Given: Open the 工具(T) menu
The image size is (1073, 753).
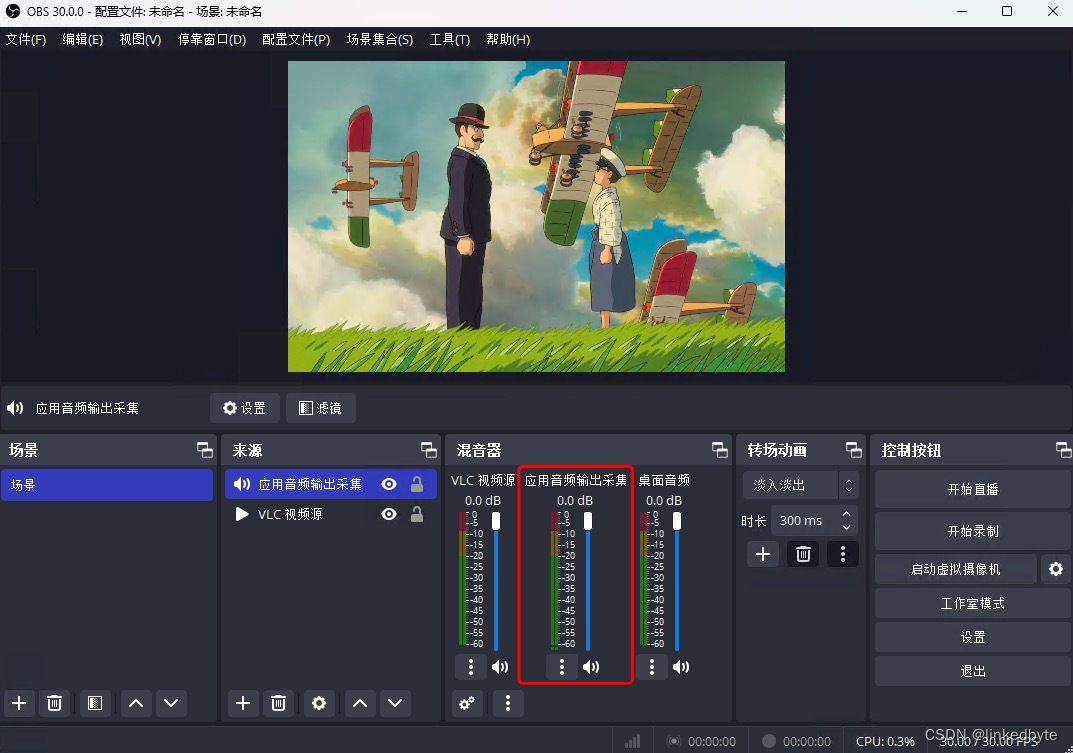Looking at the screenshot, I should tap(450, 40).
